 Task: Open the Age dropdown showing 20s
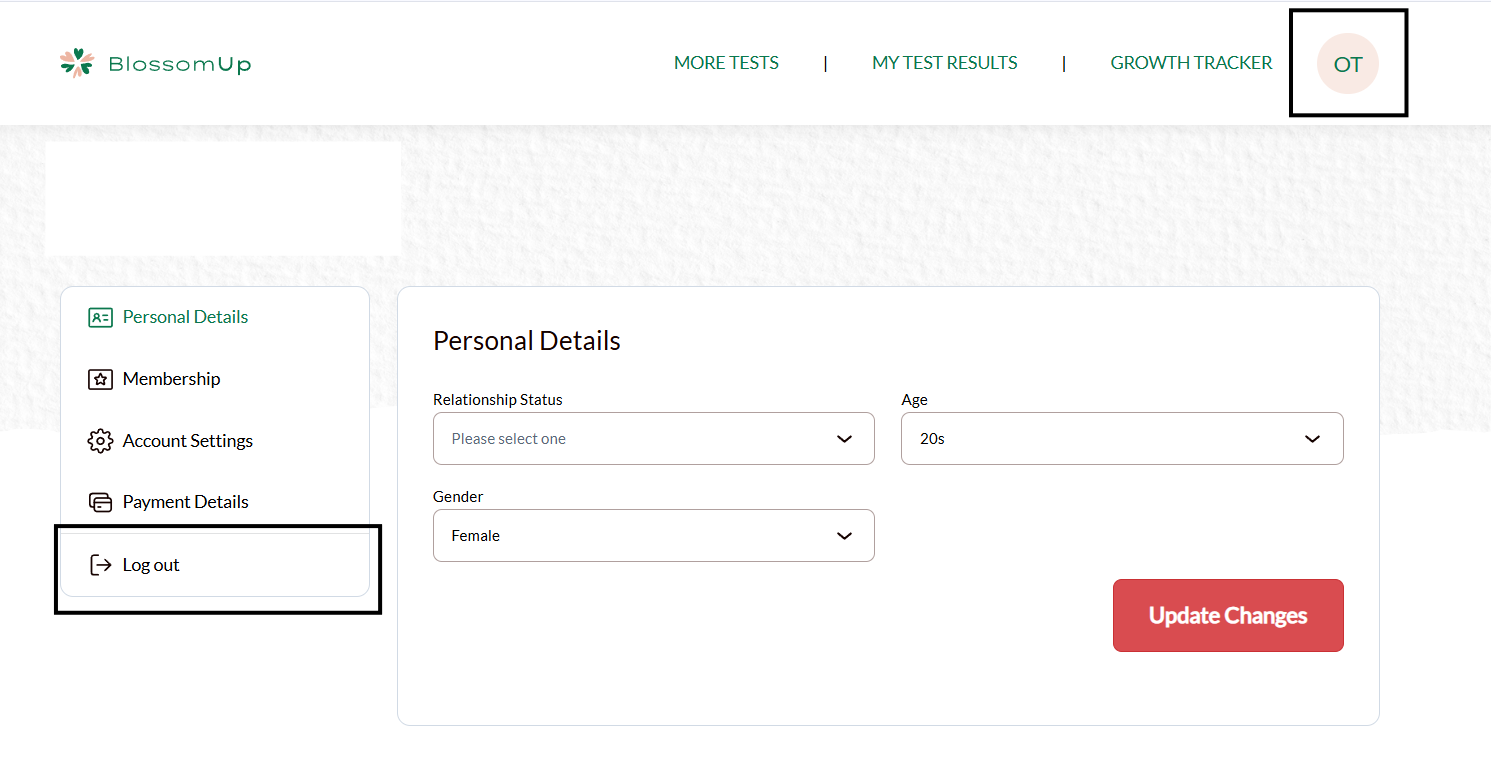[x=1122, y=439]
